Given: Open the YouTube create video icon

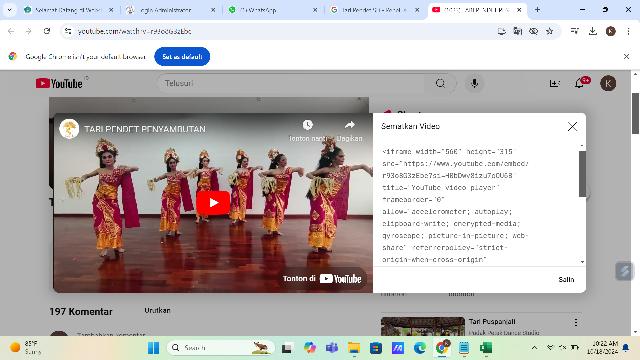Looking at the screenshot, I should [x=554, y=83].
